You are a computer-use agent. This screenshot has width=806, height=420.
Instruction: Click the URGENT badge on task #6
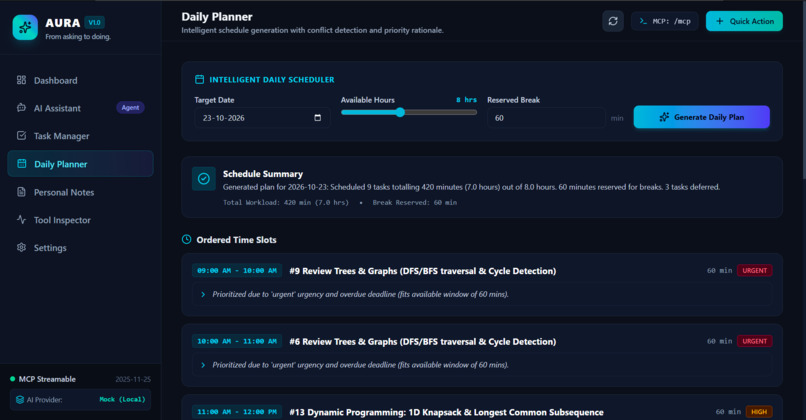[x=754, y=341]
